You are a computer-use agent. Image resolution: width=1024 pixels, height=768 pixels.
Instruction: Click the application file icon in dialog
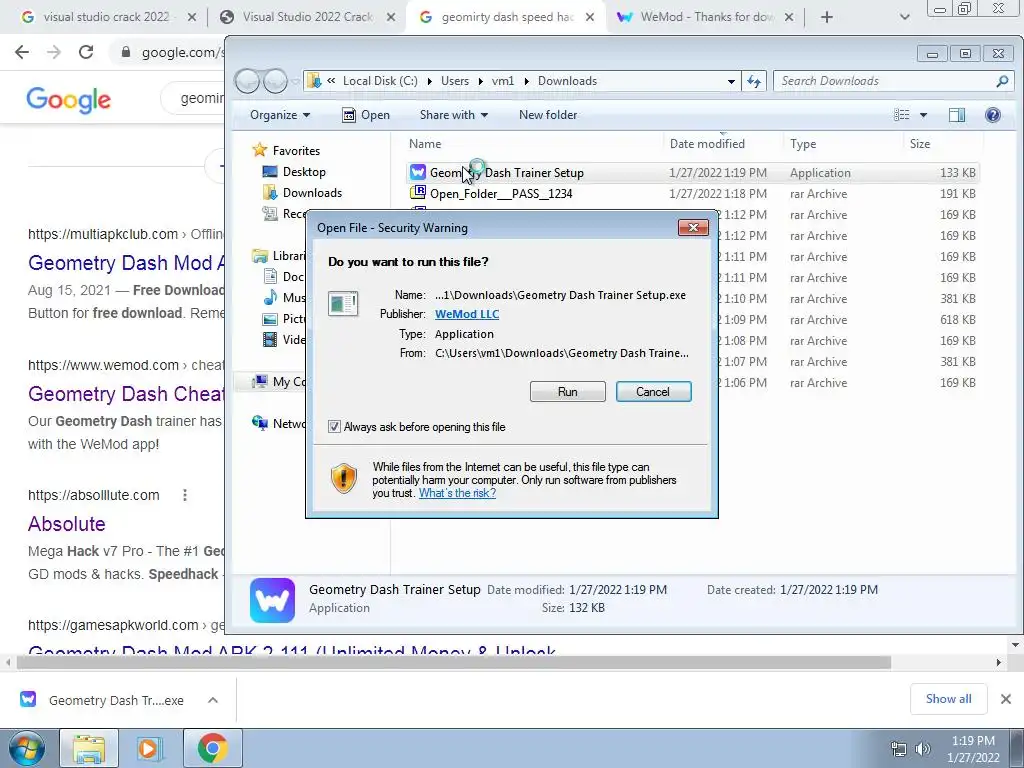point(343,304)
